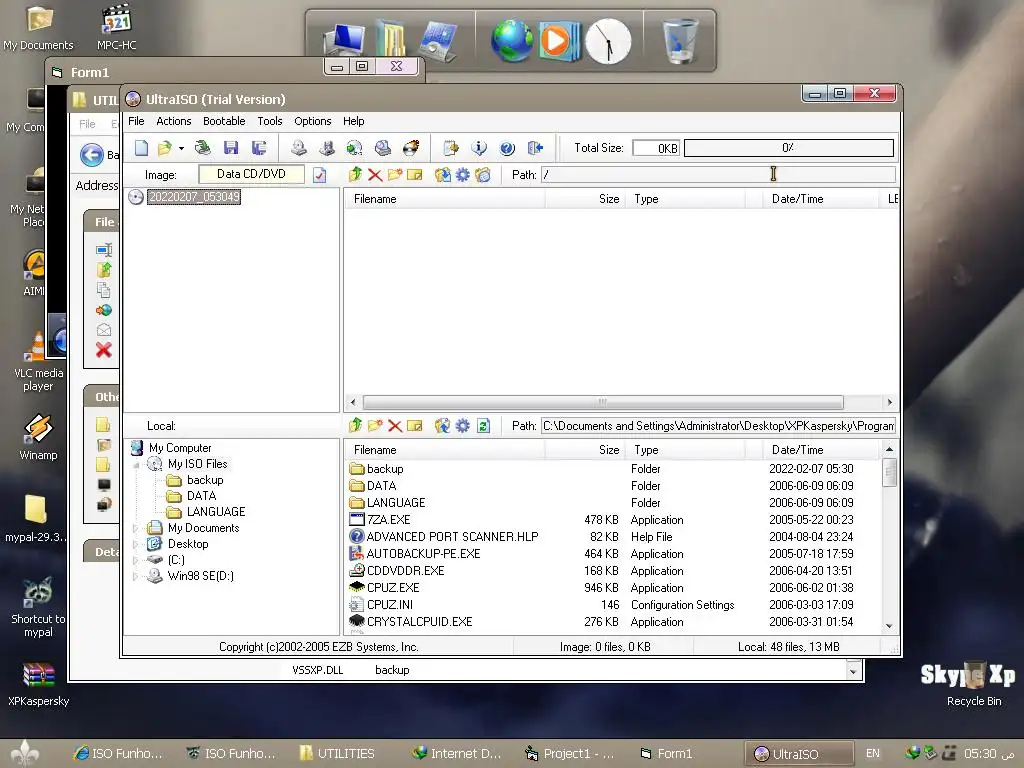Viewport: 1024px width, 768px height.
Task: Click the blue Help question mark icon
Action: (507, 148)
